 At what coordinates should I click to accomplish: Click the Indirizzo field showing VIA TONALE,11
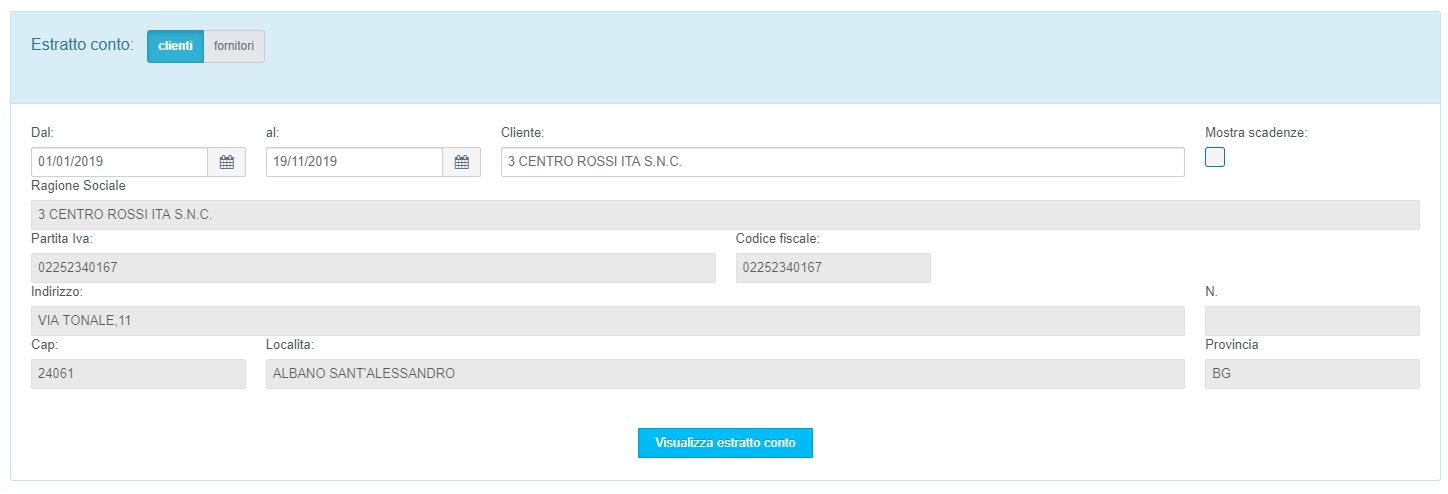coord(607,321)
